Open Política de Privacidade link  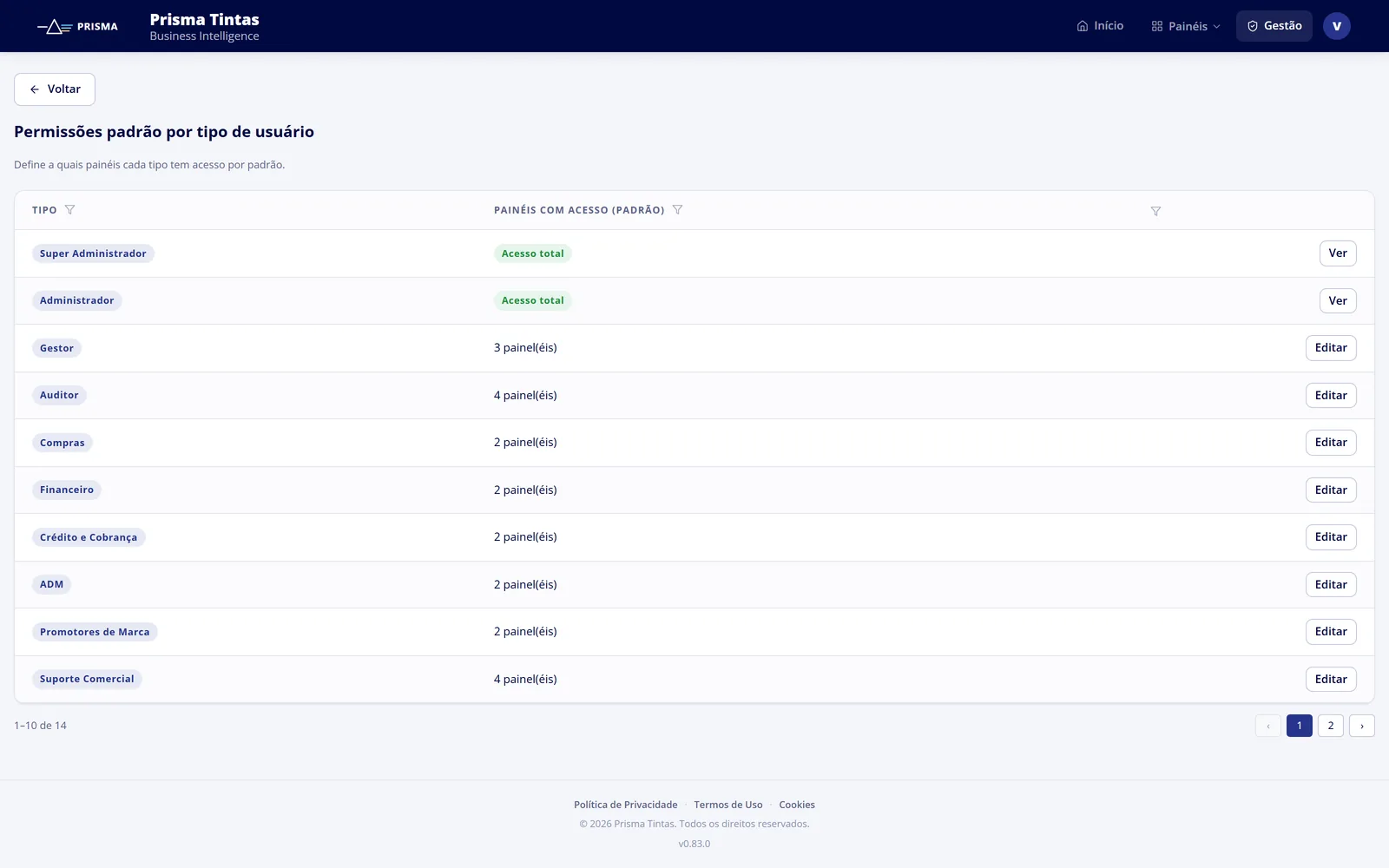625,805
